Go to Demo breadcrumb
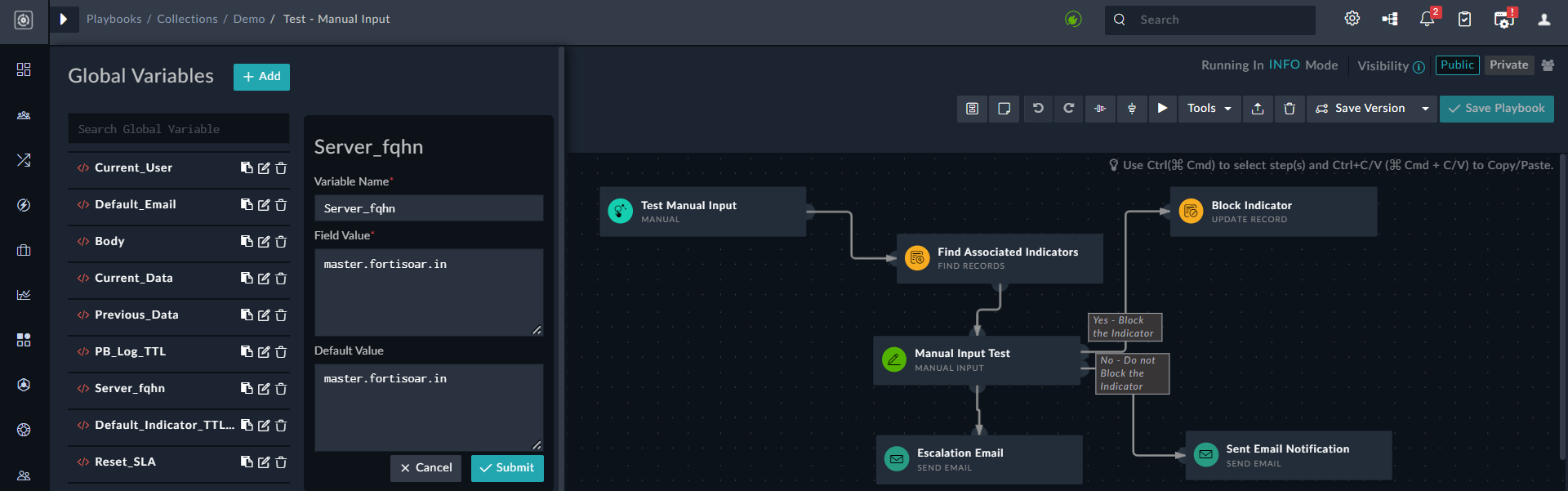The height and width of the screenshot is (491, 1568). click(x=249, y=19)
